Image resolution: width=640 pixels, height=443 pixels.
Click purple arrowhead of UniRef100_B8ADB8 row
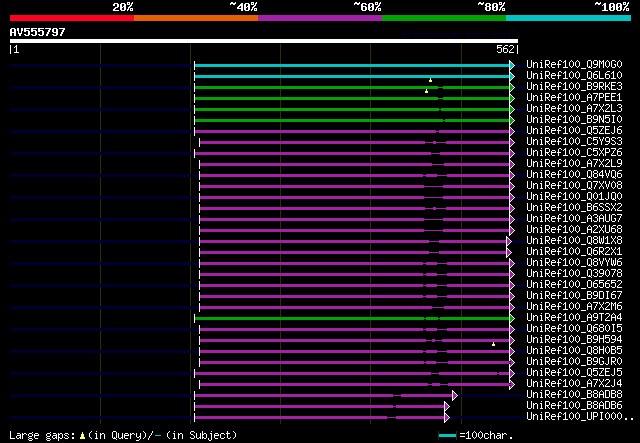coord(455,396)
